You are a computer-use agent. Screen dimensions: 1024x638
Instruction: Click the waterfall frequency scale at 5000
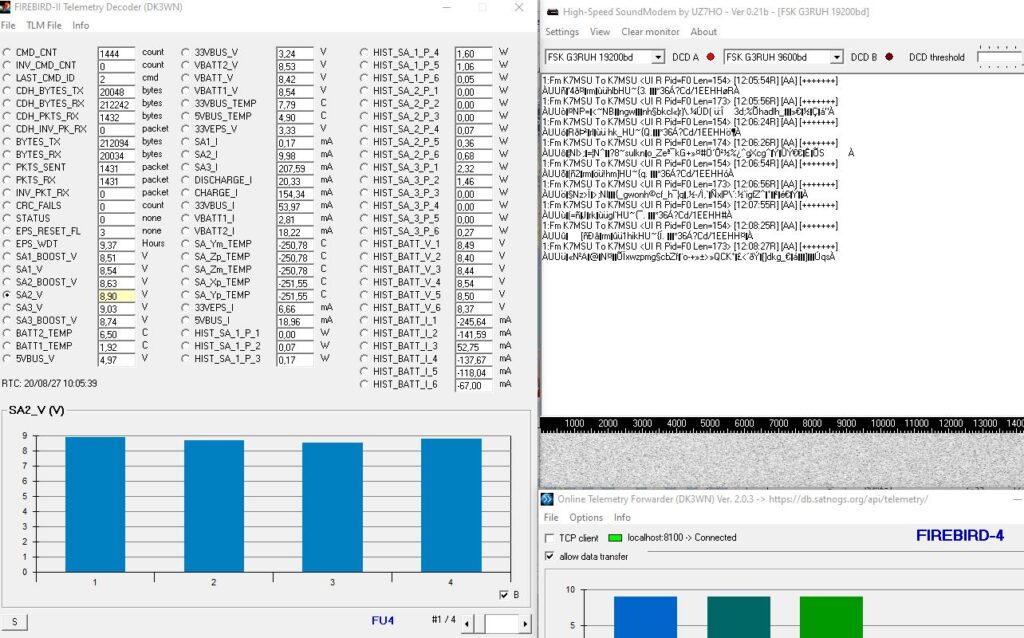point(710,424)
